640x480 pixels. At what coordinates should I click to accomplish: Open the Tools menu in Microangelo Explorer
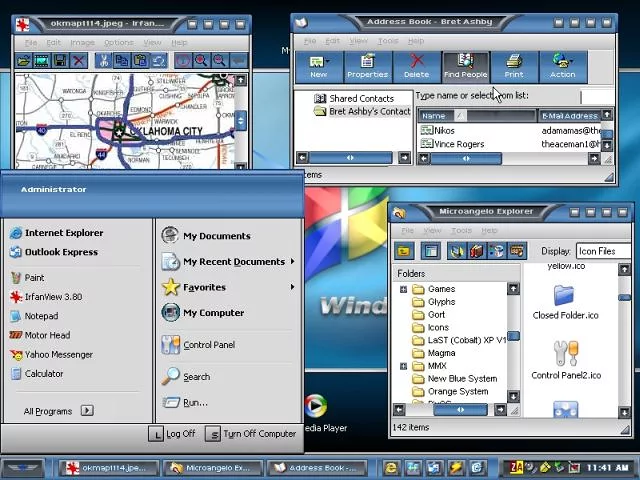(x=461, y=230)
